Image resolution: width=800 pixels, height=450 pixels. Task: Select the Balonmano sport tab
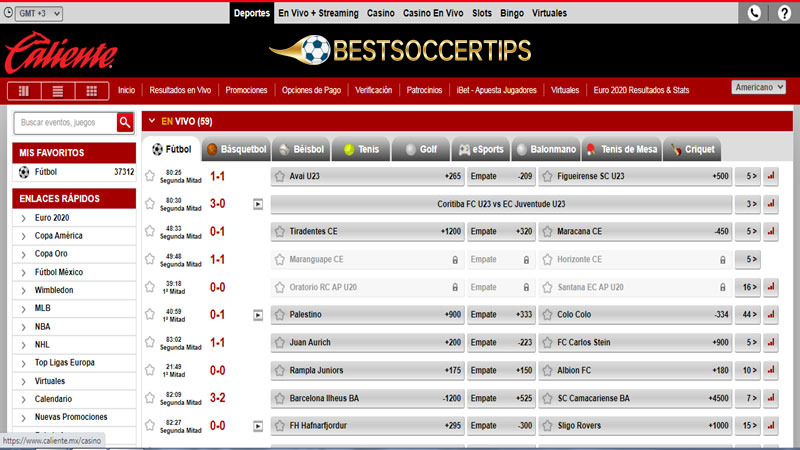click(546, 149)
